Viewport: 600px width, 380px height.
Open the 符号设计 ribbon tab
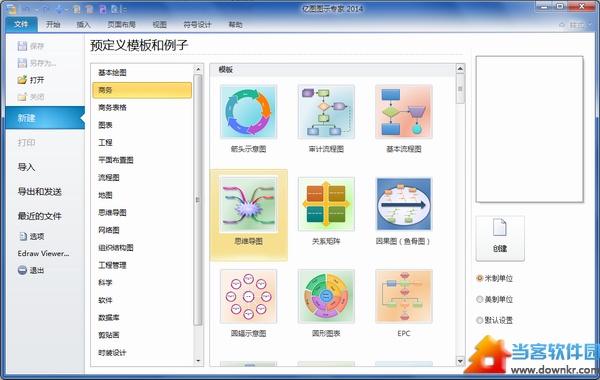click(x=197, y=24)
